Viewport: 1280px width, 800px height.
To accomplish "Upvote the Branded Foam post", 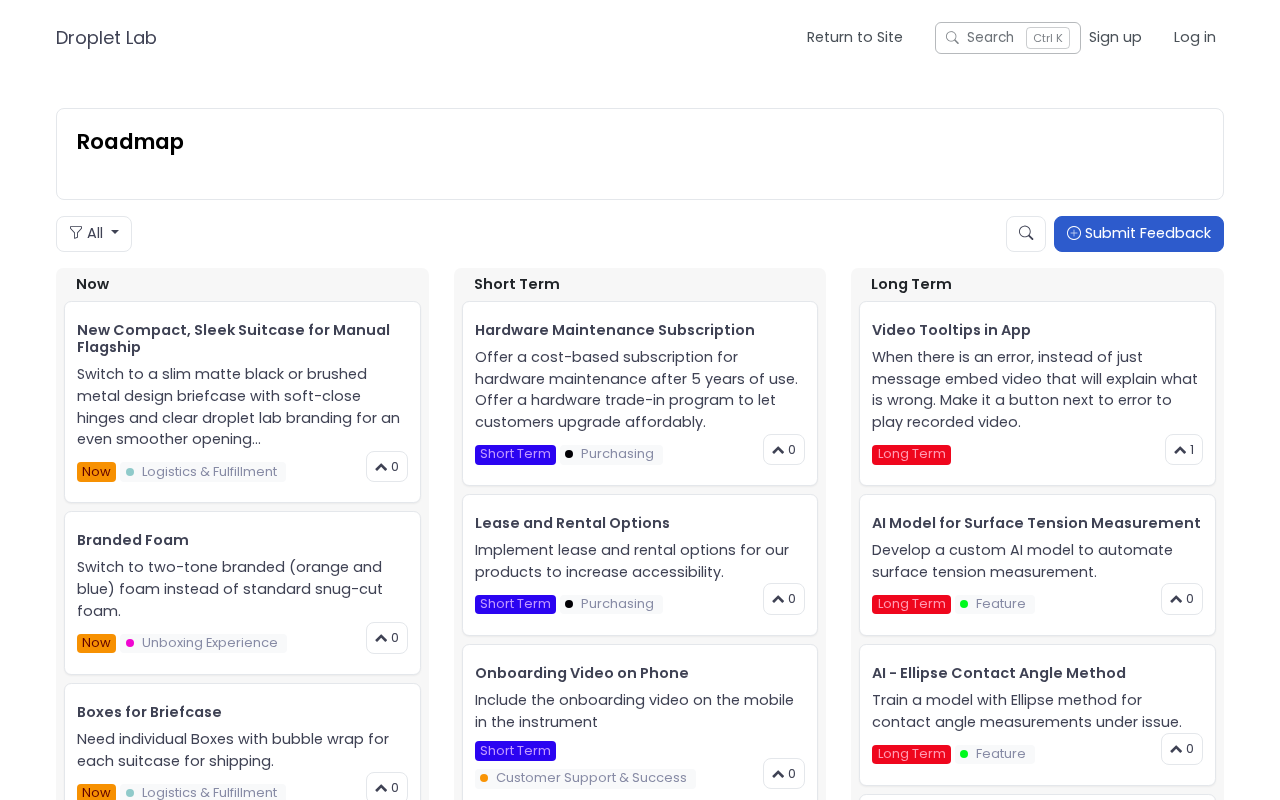I will (x=387, y=638).
